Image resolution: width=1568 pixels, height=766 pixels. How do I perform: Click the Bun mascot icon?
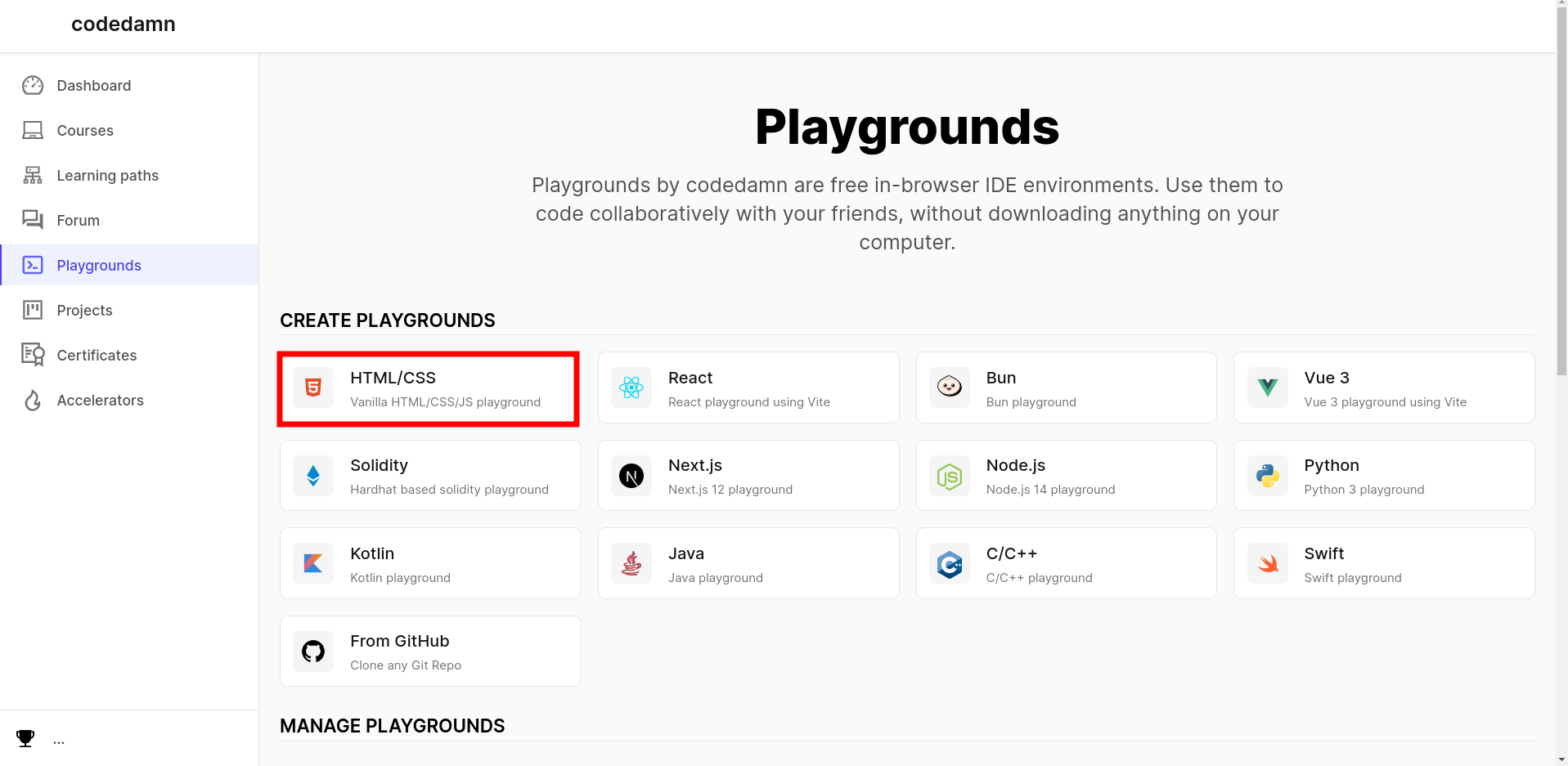pyautogui.click(x=949, y=387)
